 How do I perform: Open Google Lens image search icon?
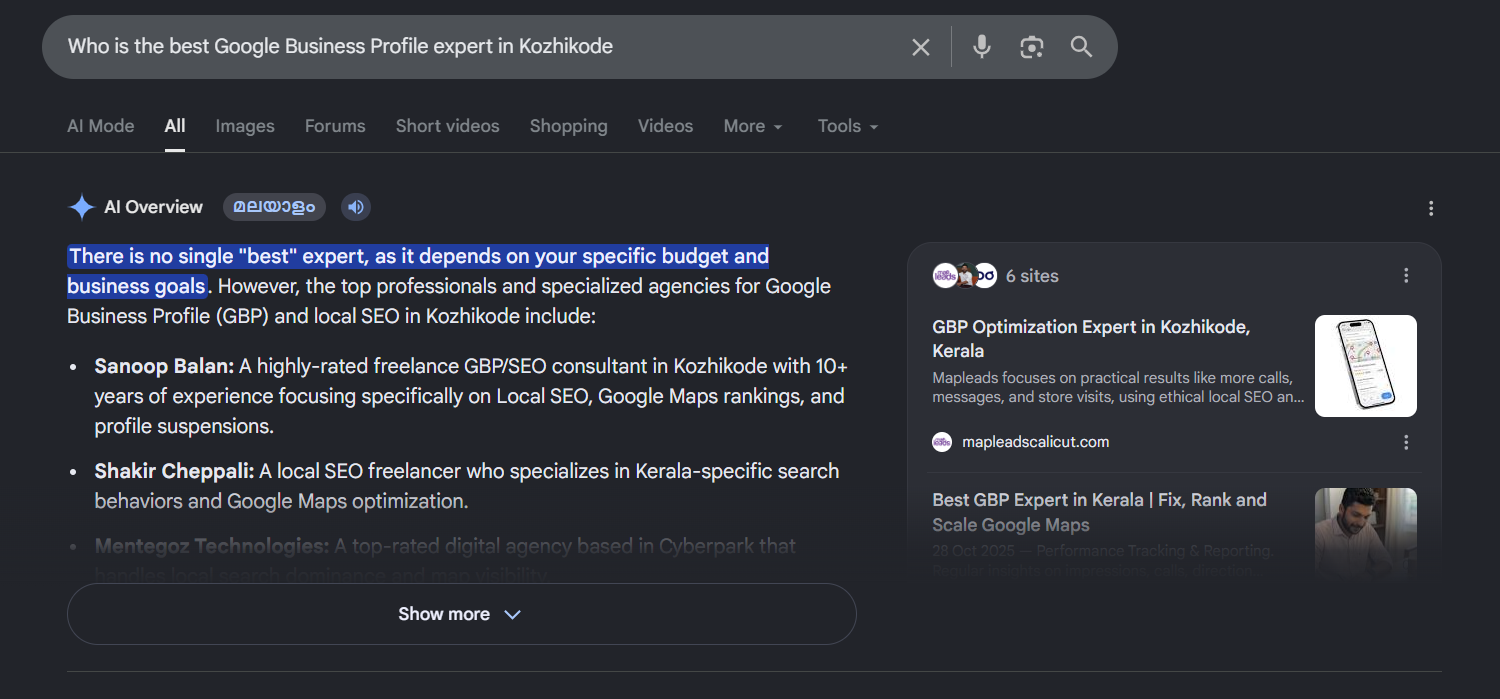tap(1032, 47)
